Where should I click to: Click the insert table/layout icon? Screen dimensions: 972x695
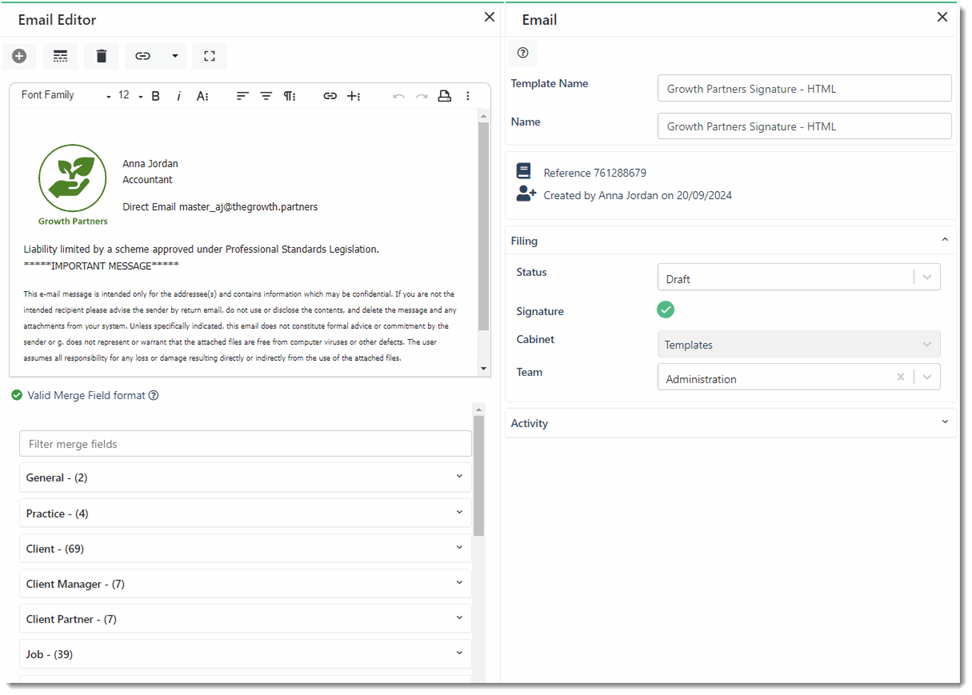click(60, 56)
